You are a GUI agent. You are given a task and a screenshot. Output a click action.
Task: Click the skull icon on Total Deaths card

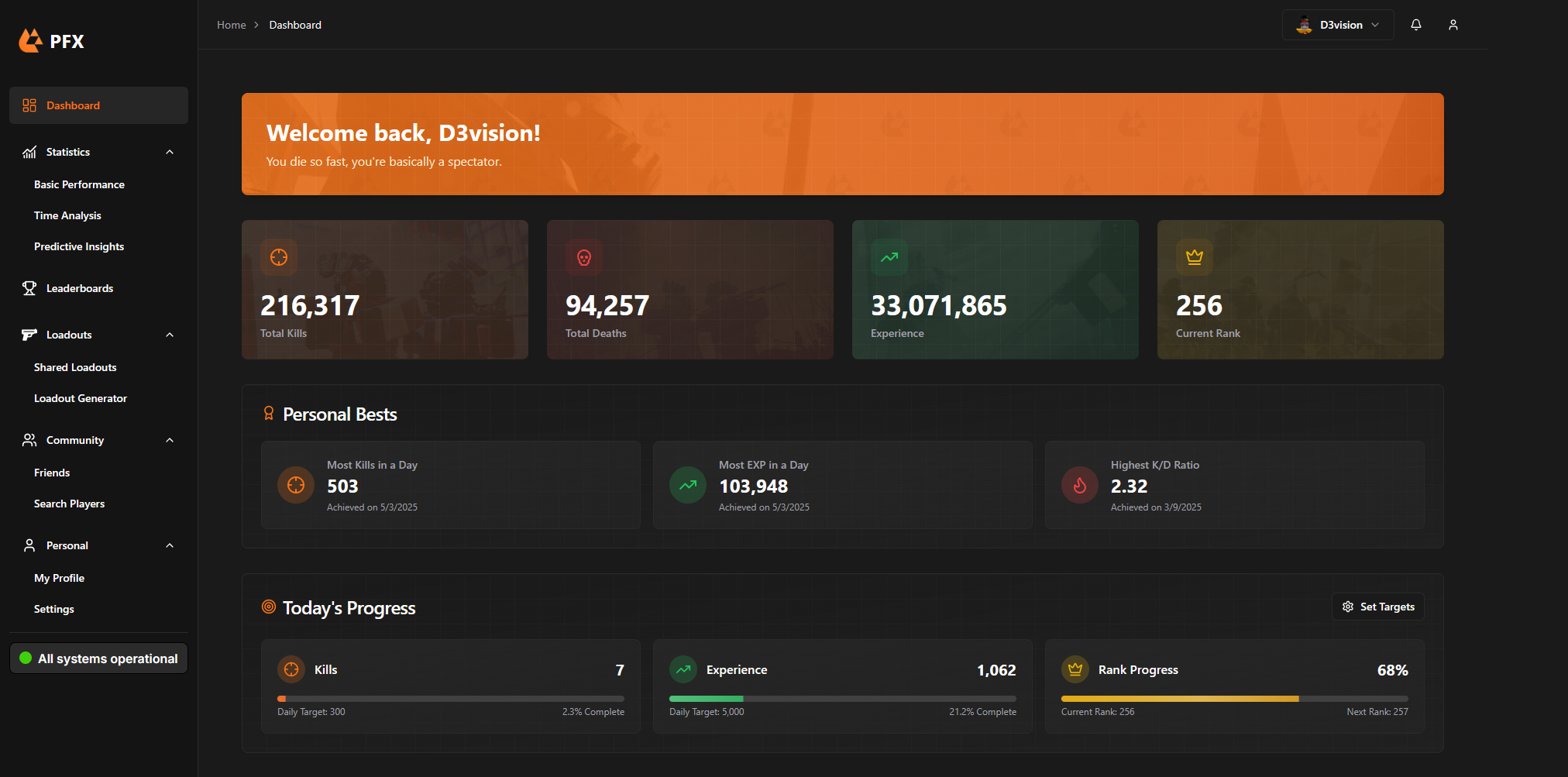pos(583,256)
